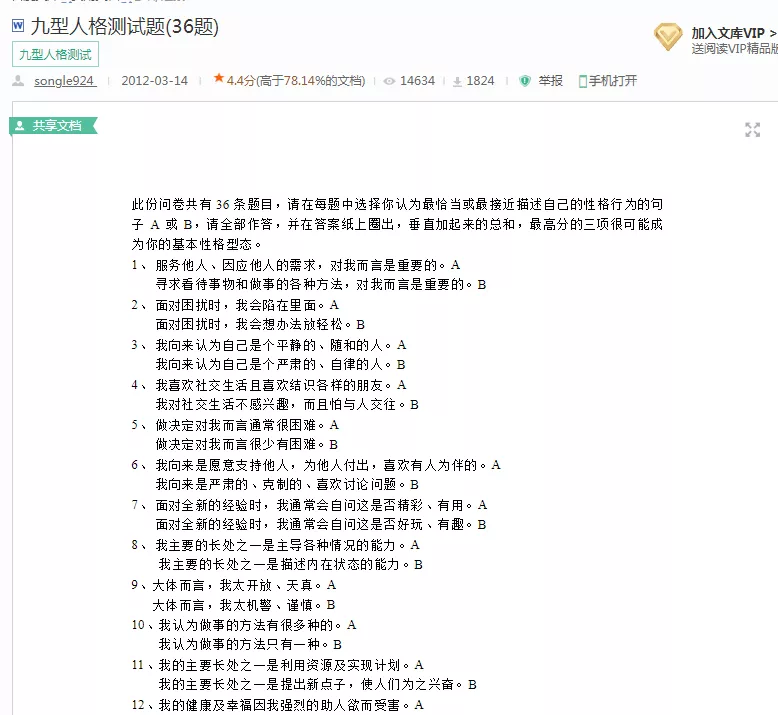
Task: Click the green shield report icon
Action: [525, 81]
